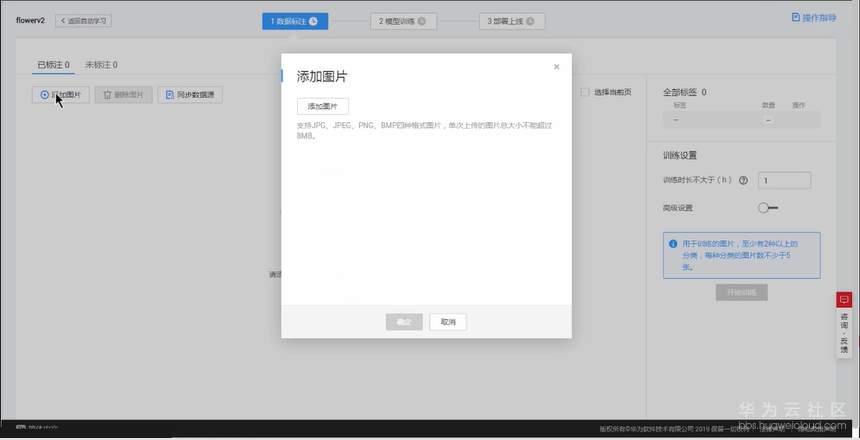Click 全部标签 0 heading
This screenshot has width=860, height=440.
pyautogui.click(x=684, y=92)
